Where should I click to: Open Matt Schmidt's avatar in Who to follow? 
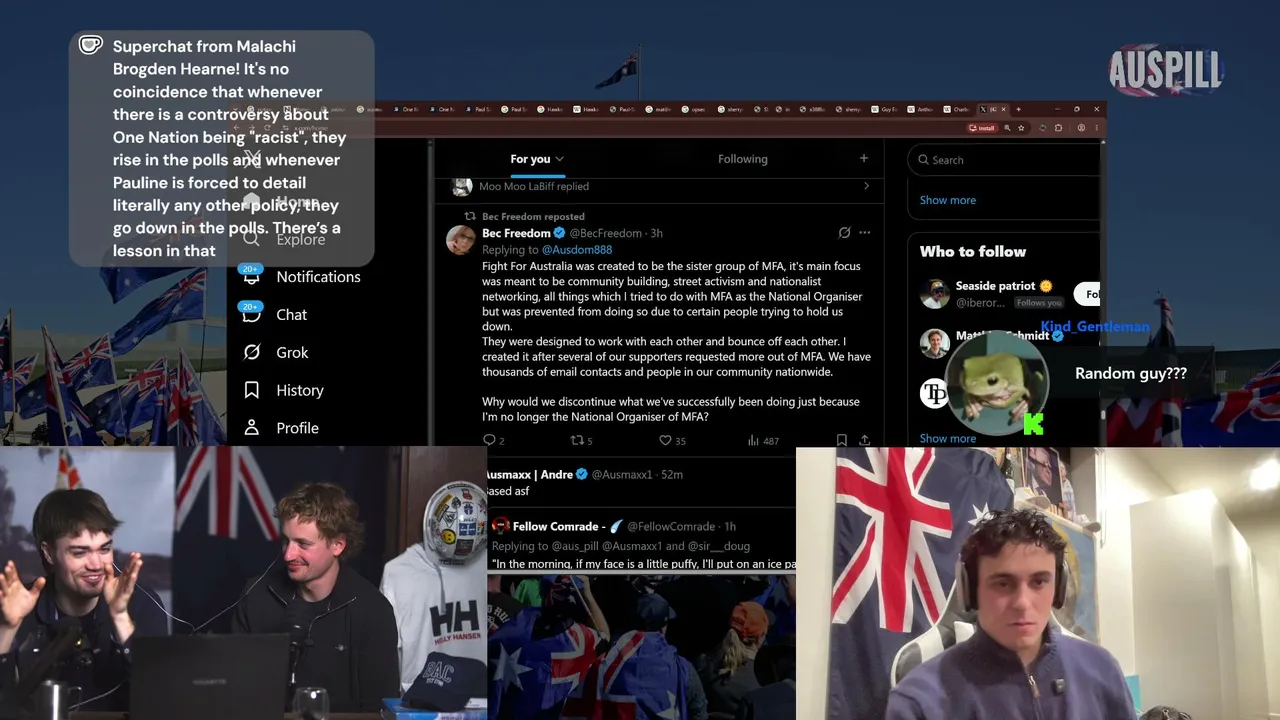pos(934,343)
